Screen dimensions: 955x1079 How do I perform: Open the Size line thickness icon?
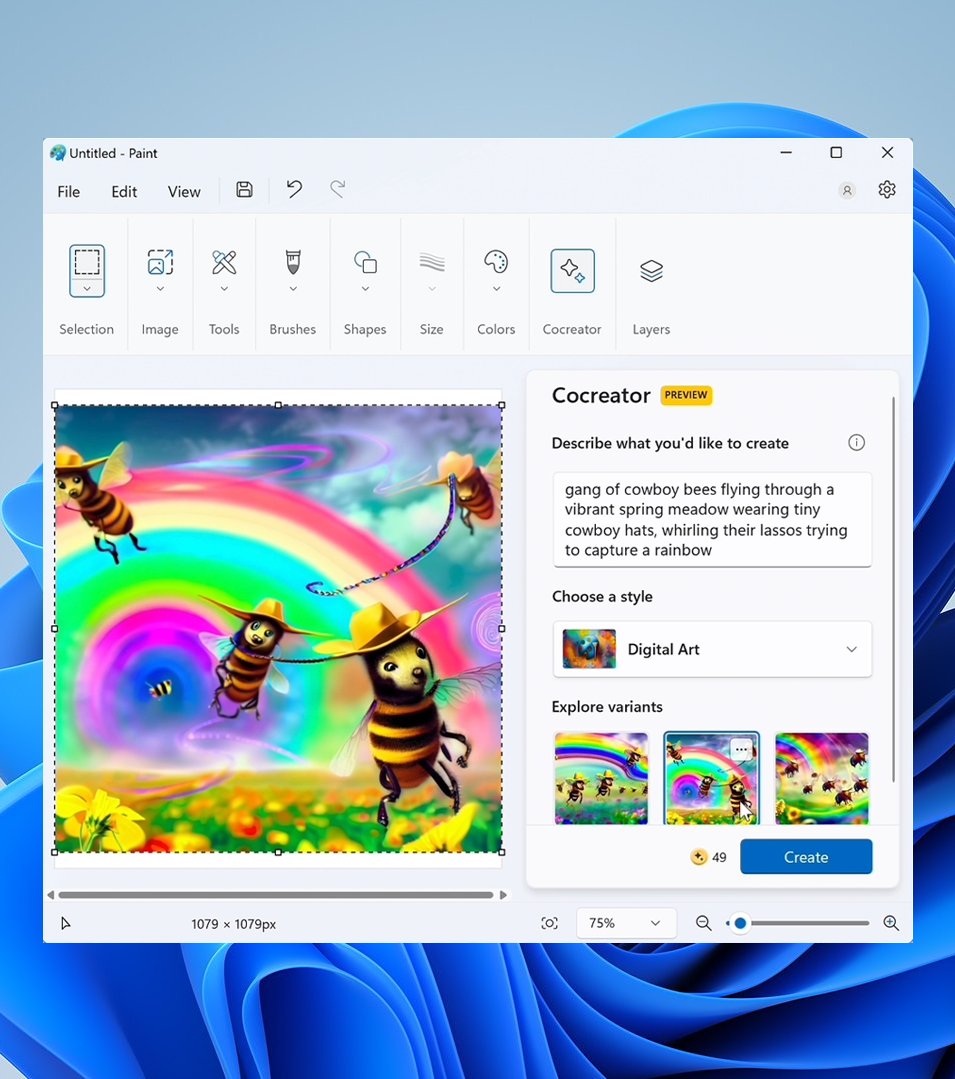click(432, 262)
